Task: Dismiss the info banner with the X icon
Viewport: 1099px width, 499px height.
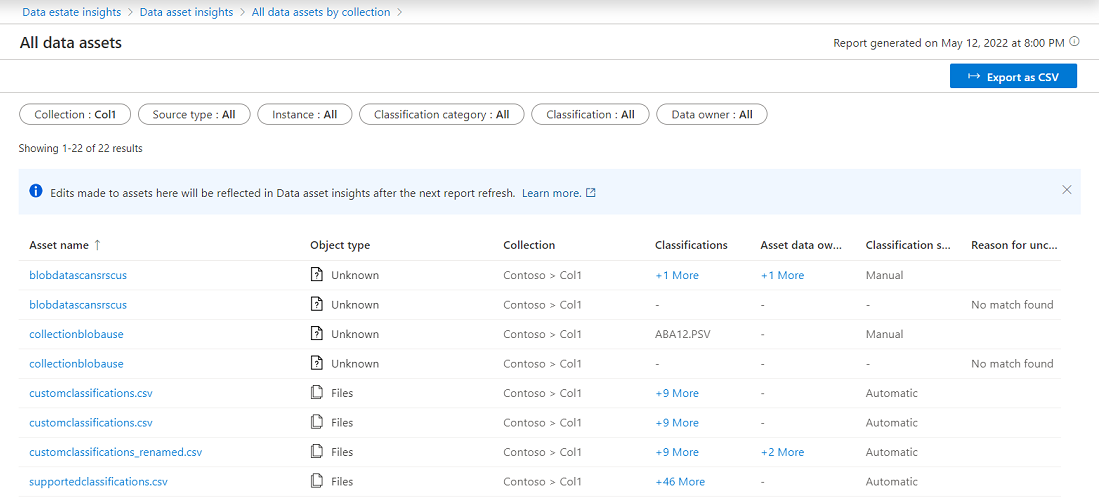Action: (x=1067, y=190)
